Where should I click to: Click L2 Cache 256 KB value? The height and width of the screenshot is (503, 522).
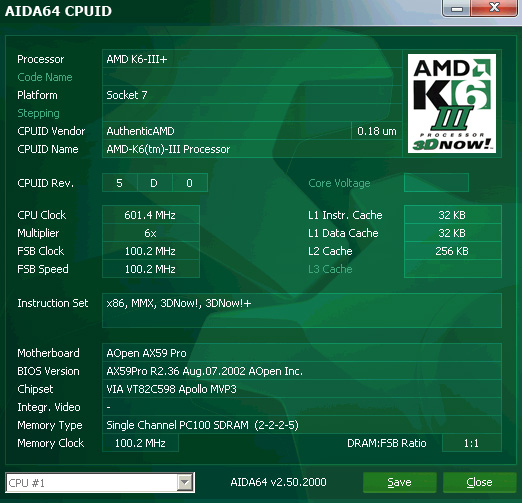[x=453, y=251]
